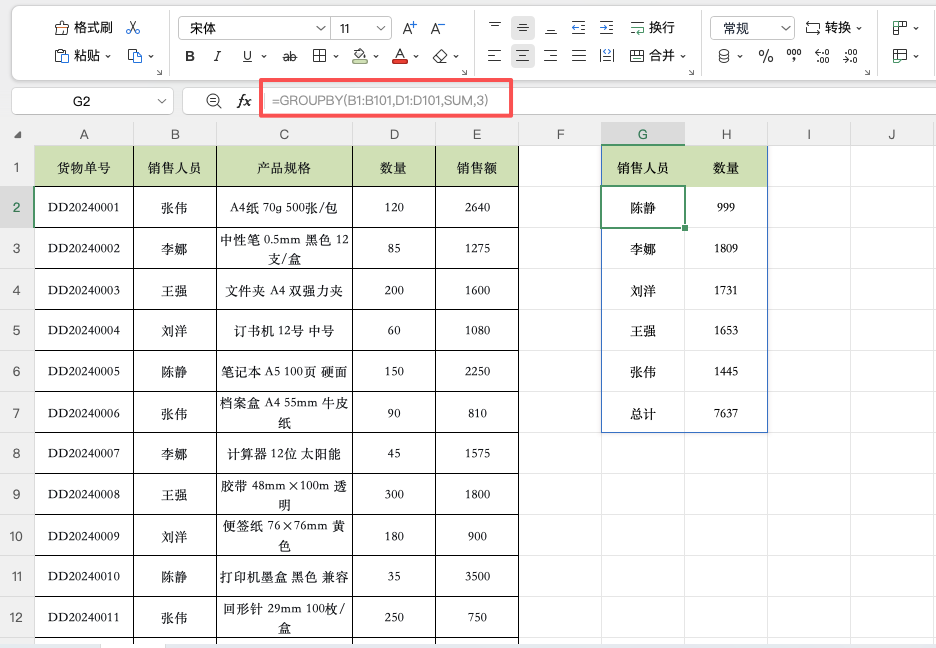Align text right

pos(551,56)
